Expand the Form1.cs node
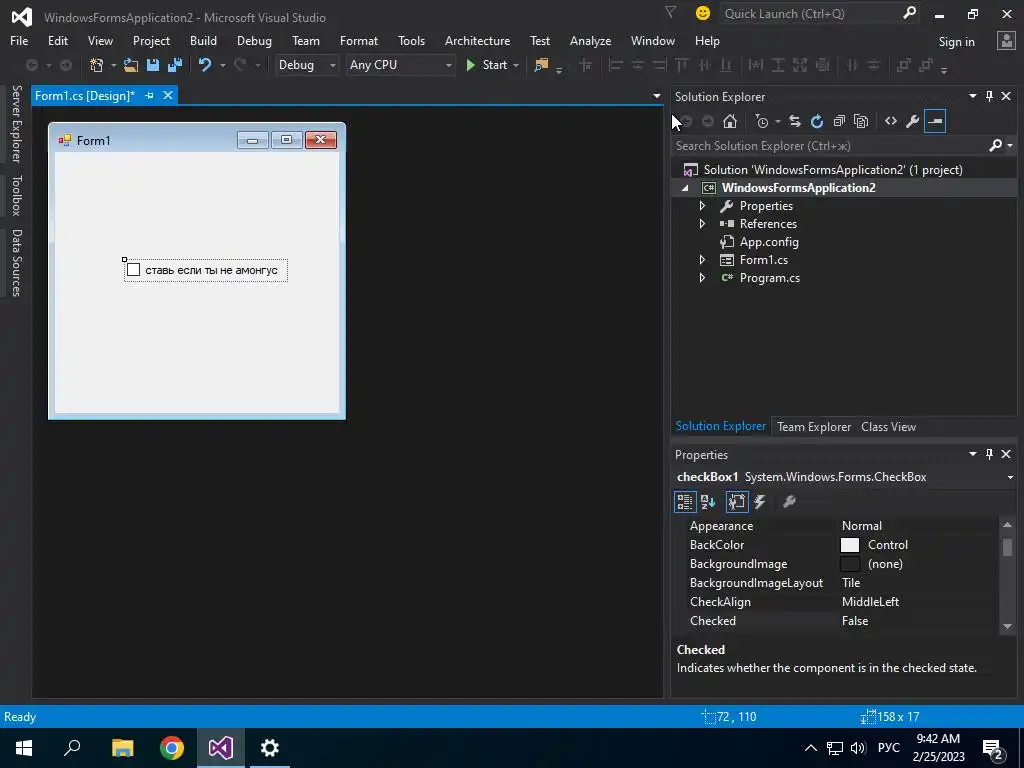The height and width of the screenshot is (768, 1024). coord(702,259)
